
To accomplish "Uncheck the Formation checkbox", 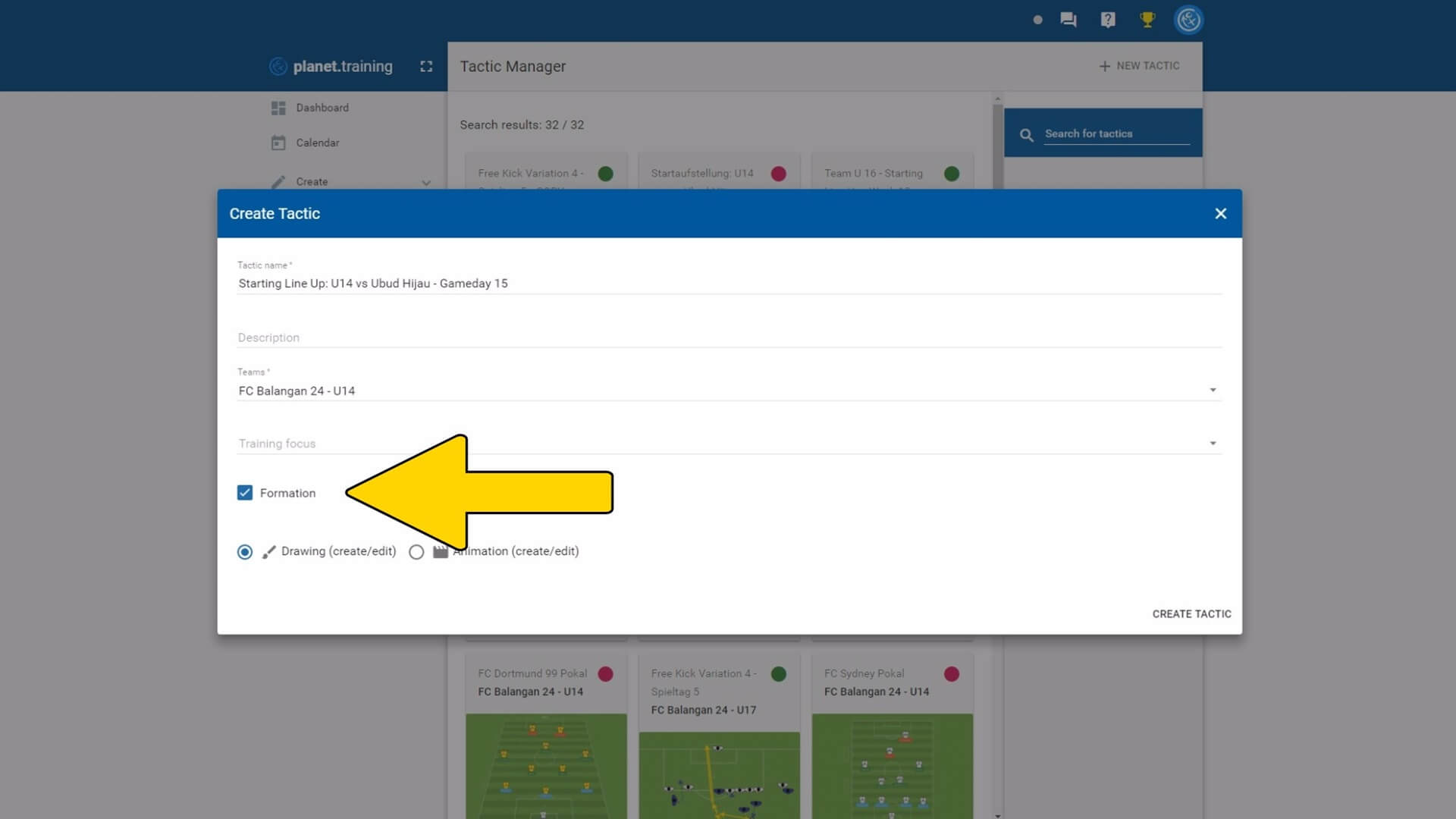I will (245, 493).
